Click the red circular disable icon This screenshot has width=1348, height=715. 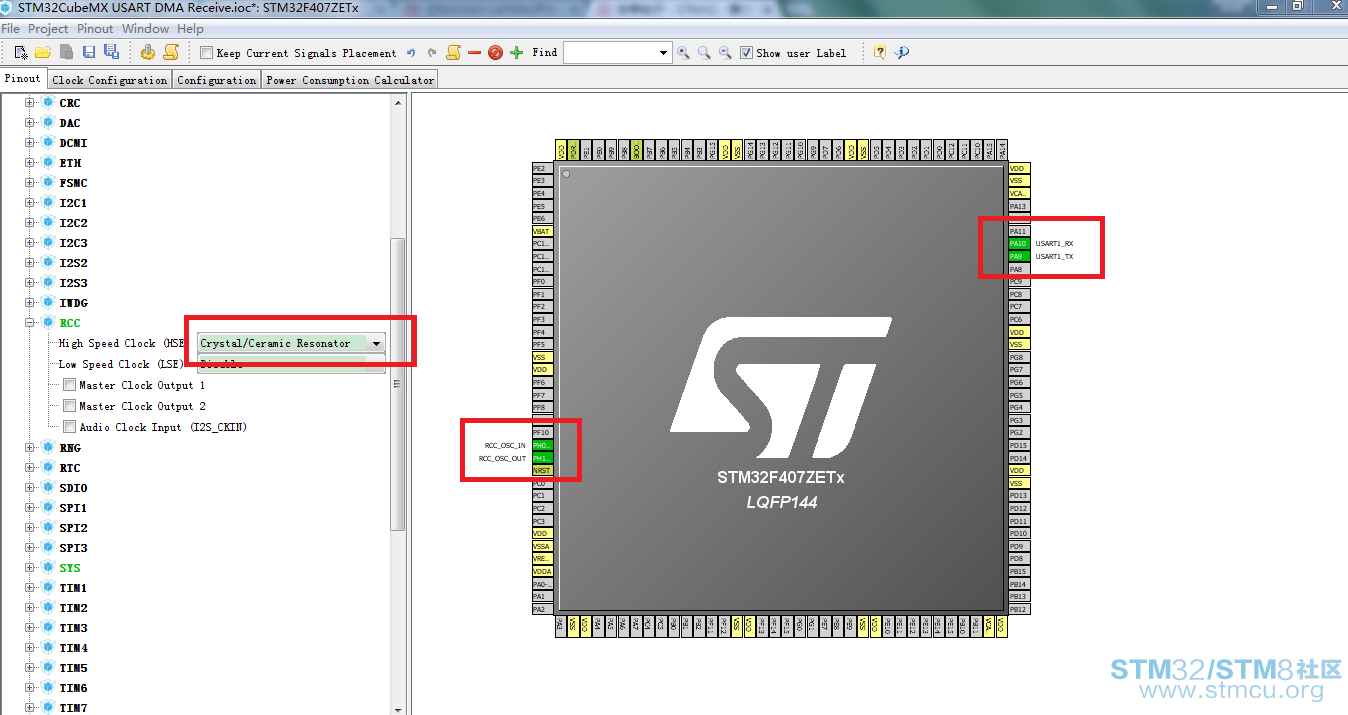pos(495,53)
